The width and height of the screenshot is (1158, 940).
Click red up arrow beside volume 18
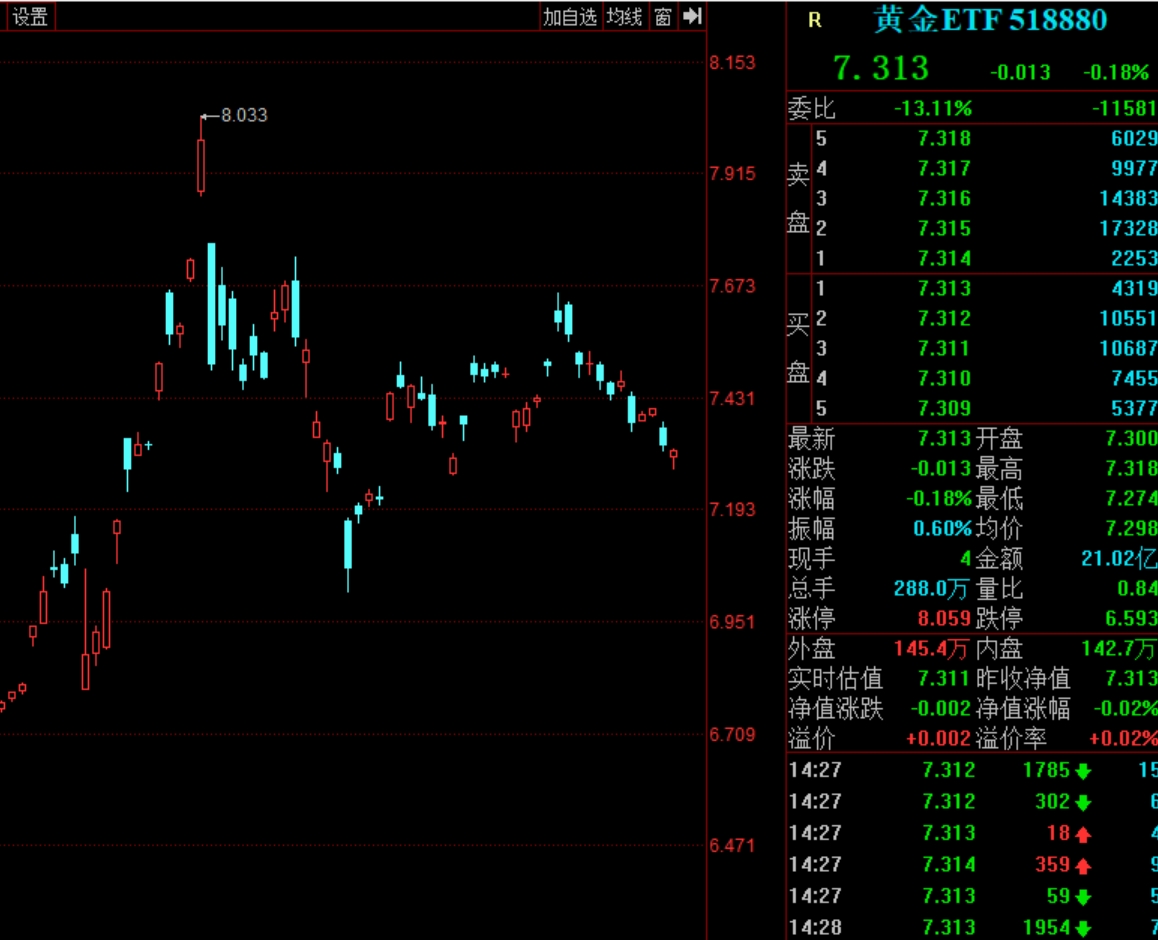point(1083,835)
